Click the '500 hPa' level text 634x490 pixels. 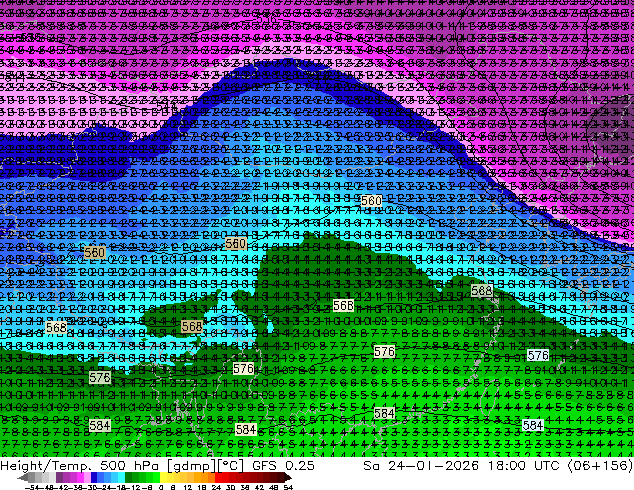(x=130, y=466)
